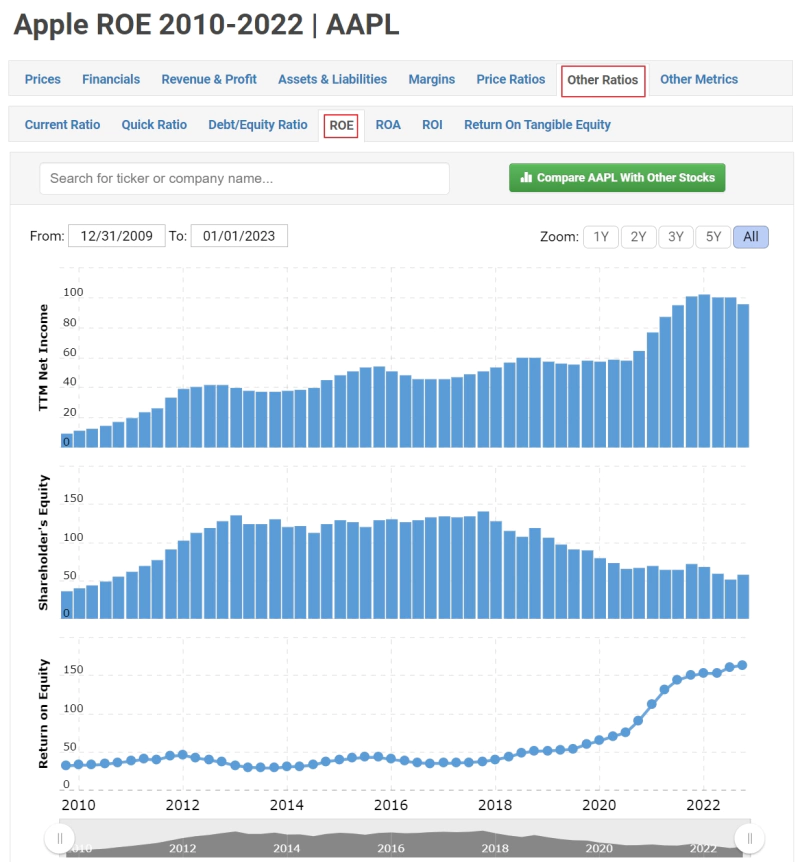Open the Financials tab

click(x=111, y=79)
